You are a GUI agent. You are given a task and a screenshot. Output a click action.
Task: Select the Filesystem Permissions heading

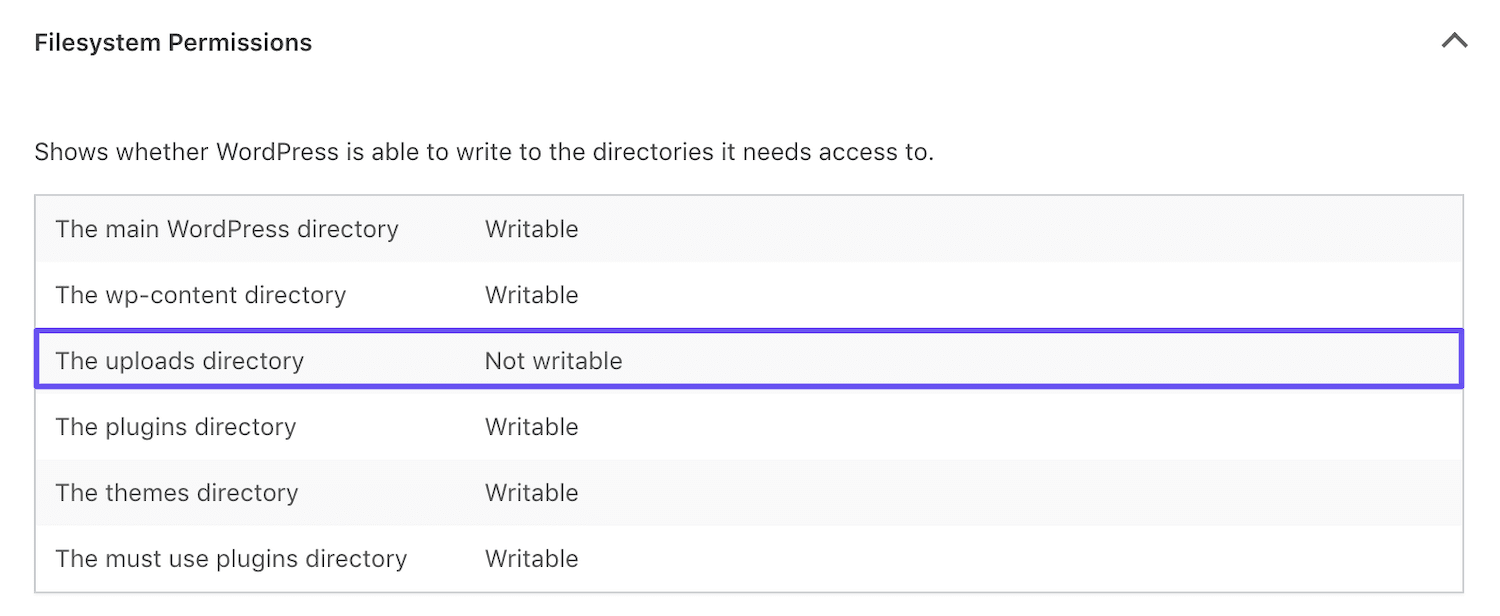pos(173,42)
